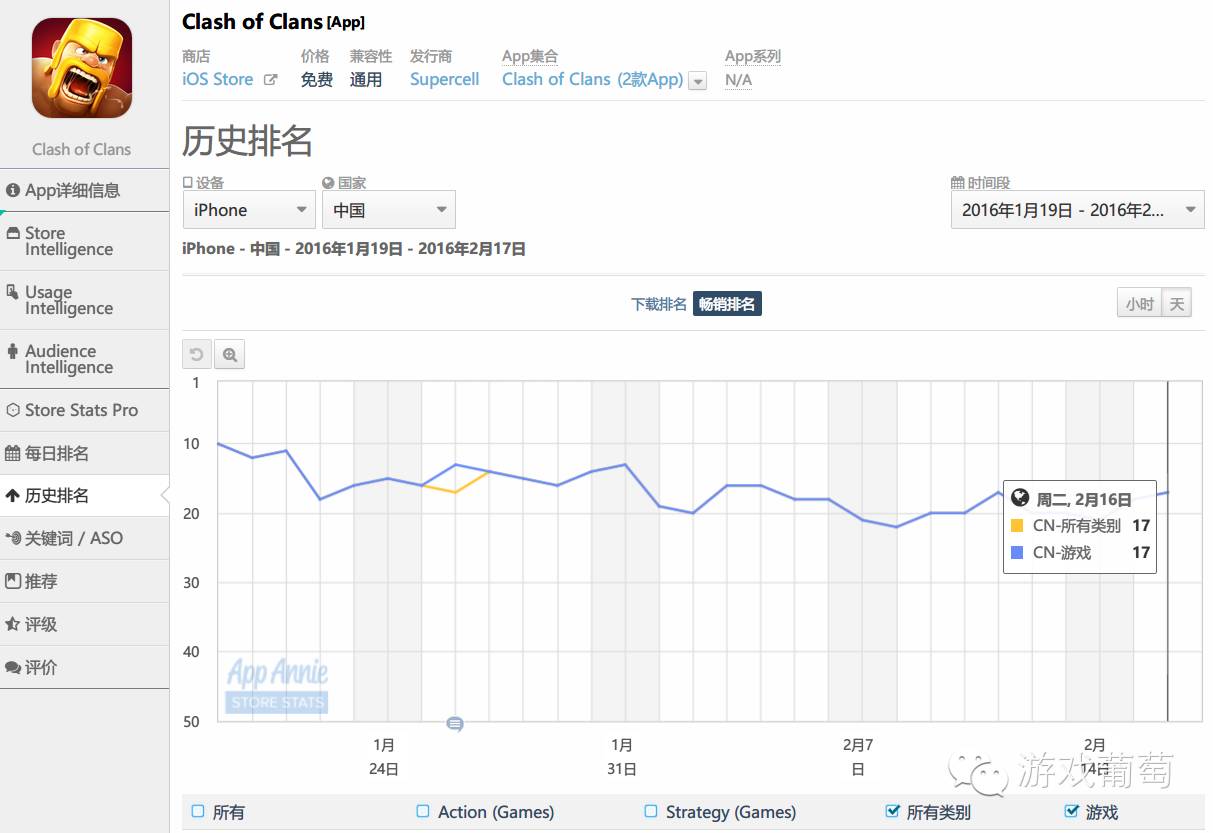Click the reset zoom icon above the chart
The width and height of the screenshot is (1213, 833).
click(x=196, y=354)
